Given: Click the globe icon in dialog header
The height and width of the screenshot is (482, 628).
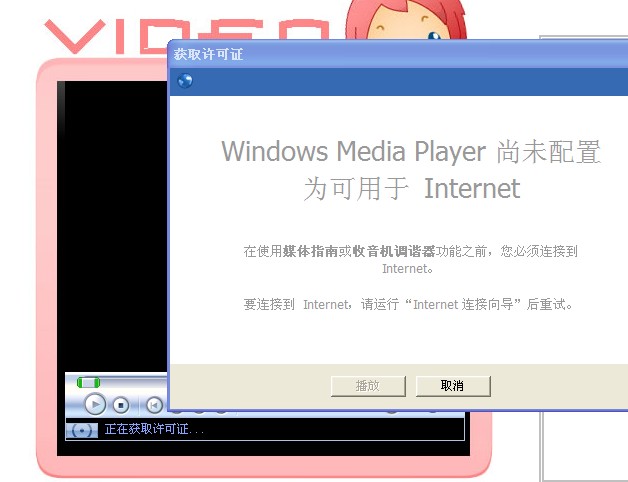Looking at the screenshot, I should (x=185, y=81).
